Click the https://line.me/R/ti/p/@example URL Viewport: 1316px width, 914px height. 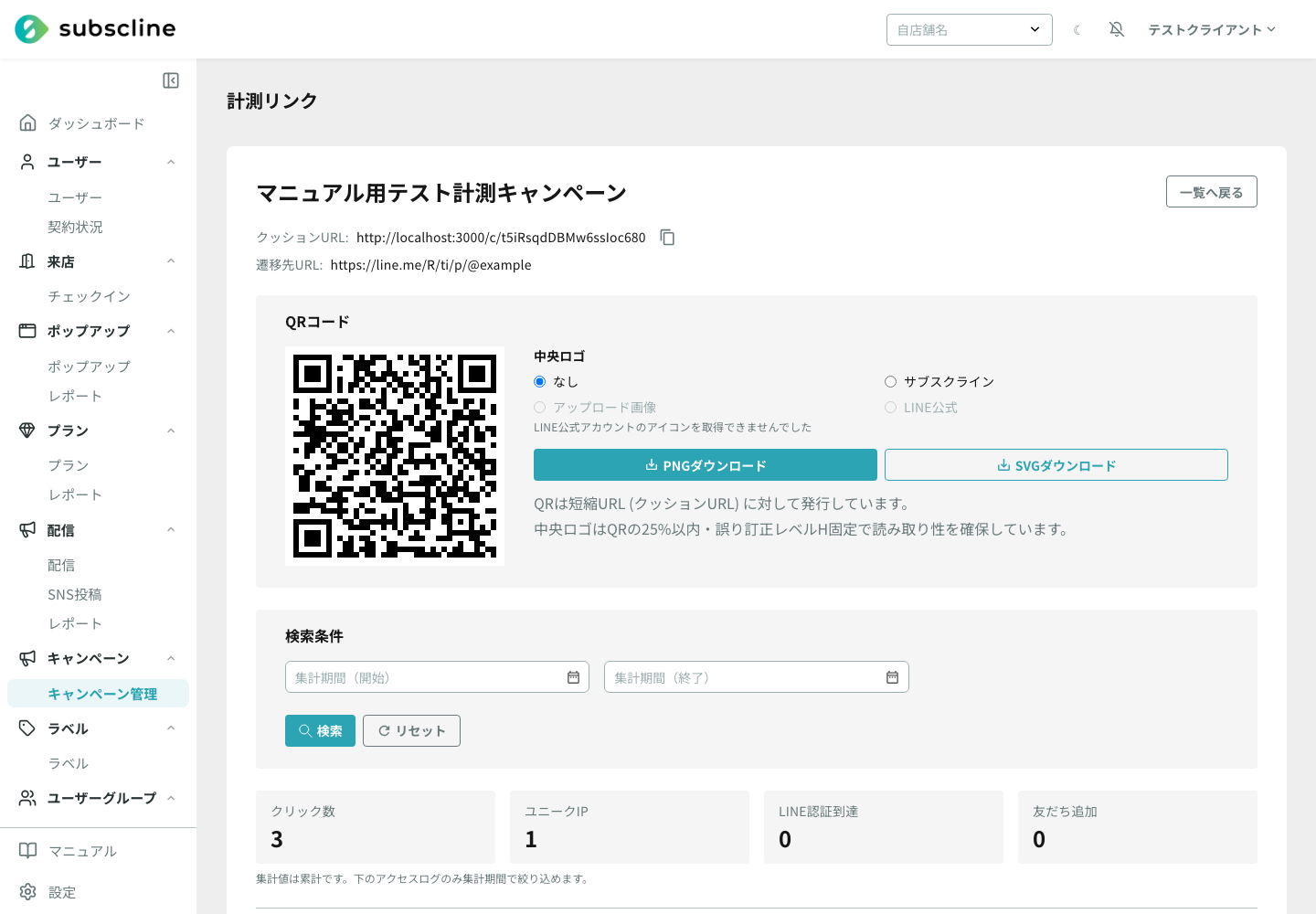pos(430,265)
